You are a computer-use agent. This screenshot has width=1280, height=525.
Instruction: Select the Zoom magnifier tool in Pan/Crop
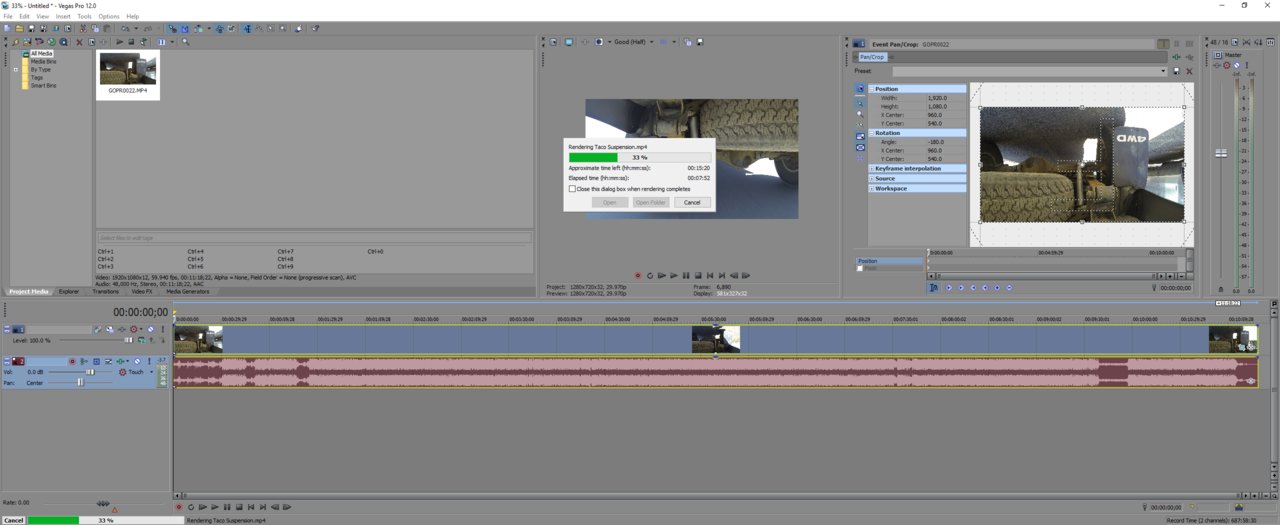860,114
